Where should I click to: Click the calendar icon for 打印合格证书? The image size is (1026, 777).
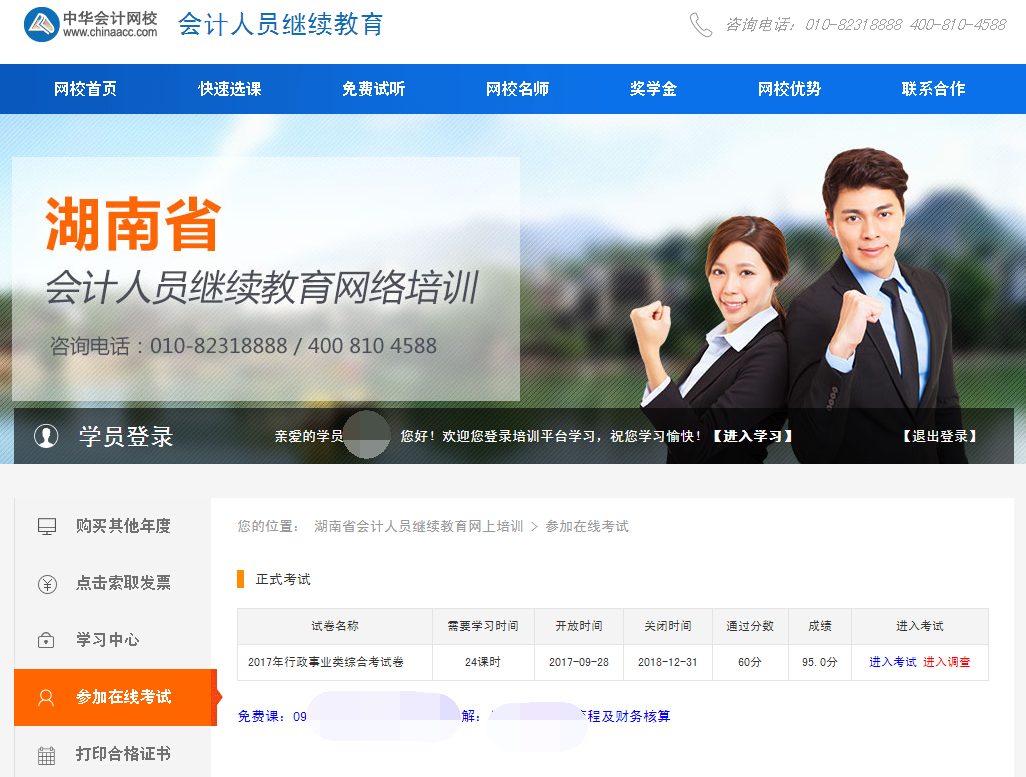pyautogui.click(x=47, y=755)
